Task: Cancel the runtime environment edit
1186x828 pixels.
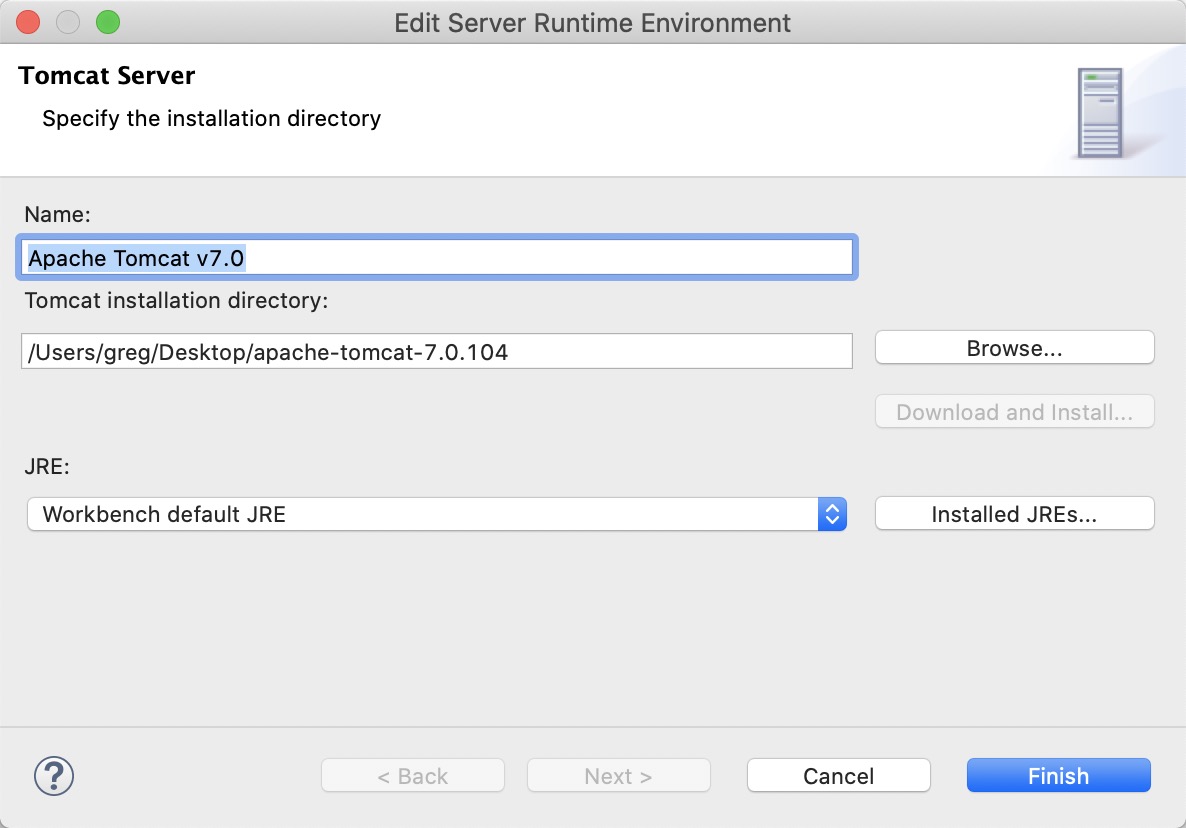Action: (839, 776)
